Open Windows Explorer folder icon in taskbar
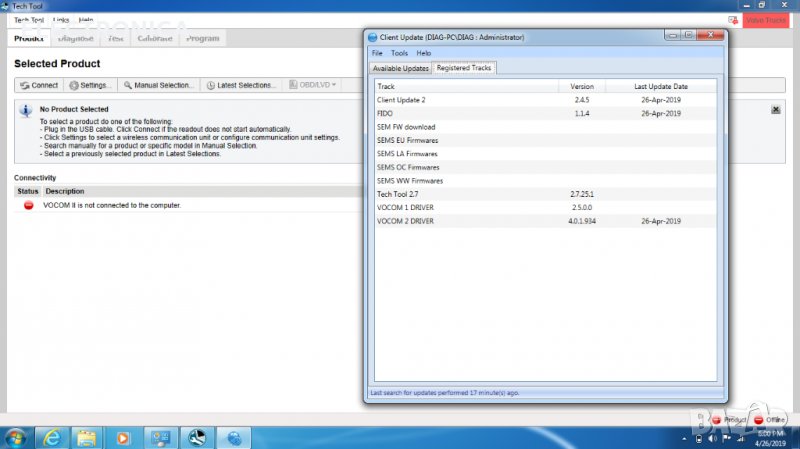 [x=87, y=437]
